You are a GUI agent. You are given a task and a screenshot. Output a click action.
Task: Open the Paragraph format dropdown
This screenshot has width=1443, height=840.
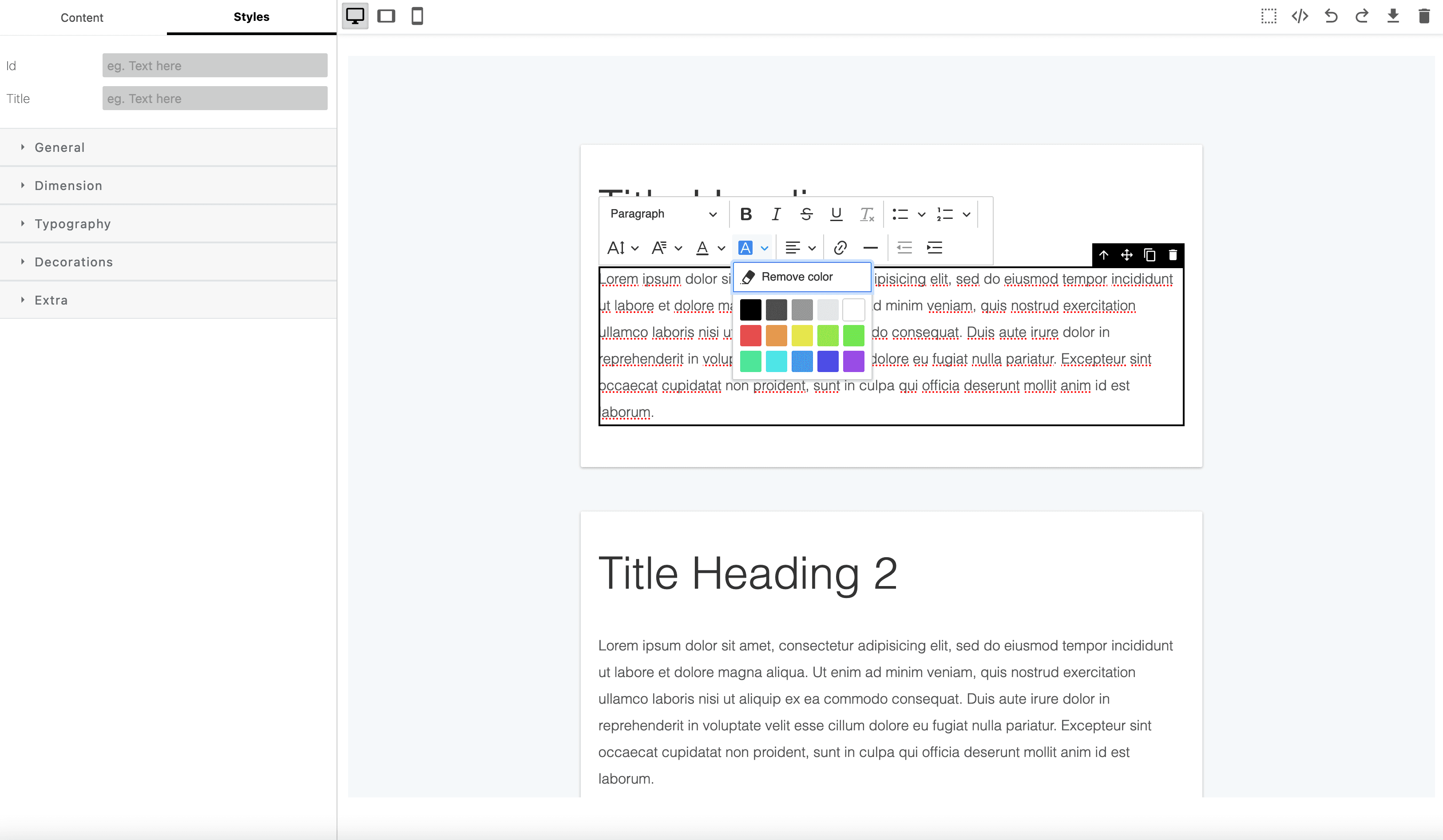[664, 214]
